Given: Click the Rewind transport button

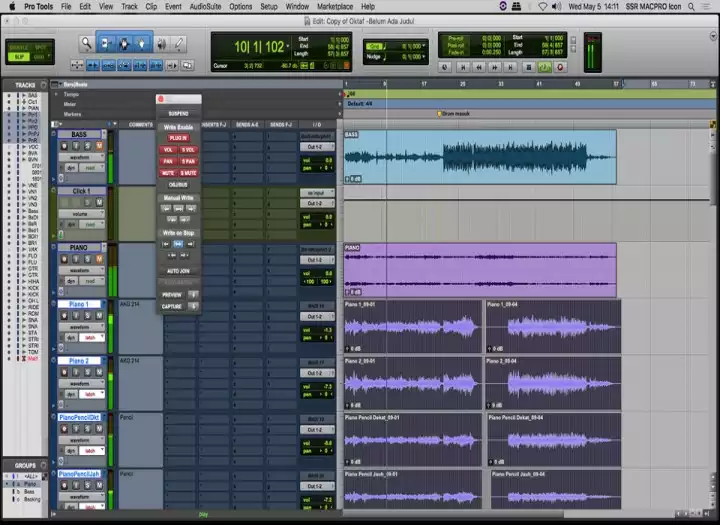Looking at the screenshot, I should tap(481, 67).
